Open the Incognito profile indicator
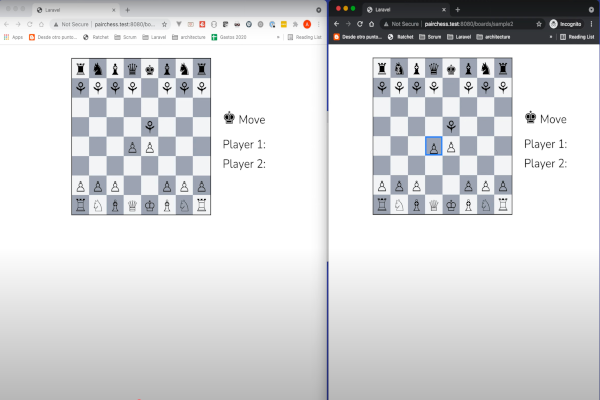 click(x=566, y=24)
